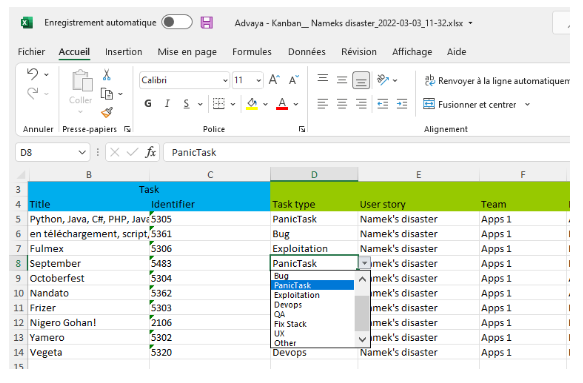Expand the borders dropdown arrow
This screenshot has height=383, width=583.
coord(233,104)
